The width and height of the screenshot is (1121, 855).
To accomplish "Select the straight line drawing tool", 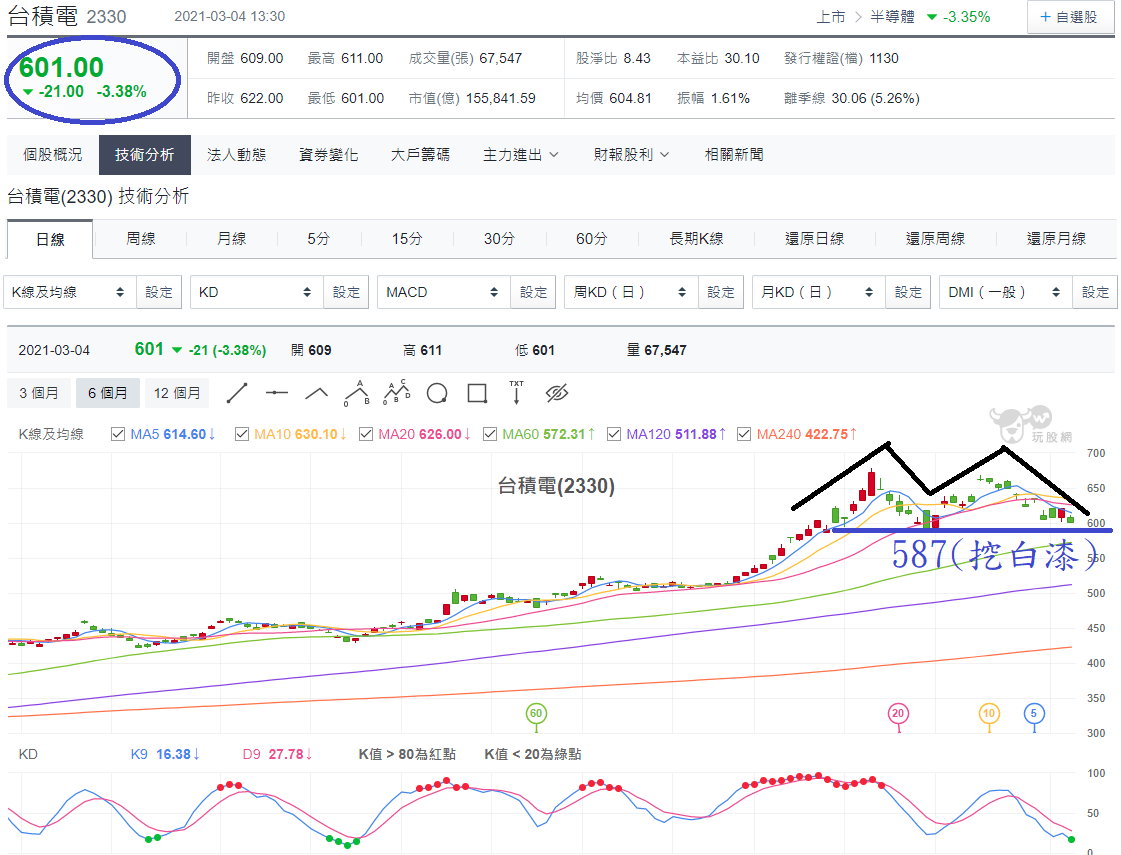I will tap(237, 393).
